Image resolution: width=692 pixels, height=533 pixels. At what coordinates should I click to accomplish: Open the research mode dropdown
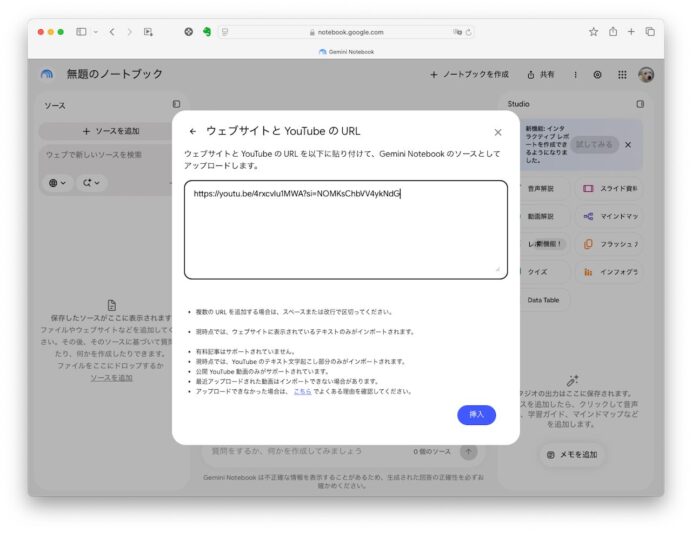click(x=91, y=183)
